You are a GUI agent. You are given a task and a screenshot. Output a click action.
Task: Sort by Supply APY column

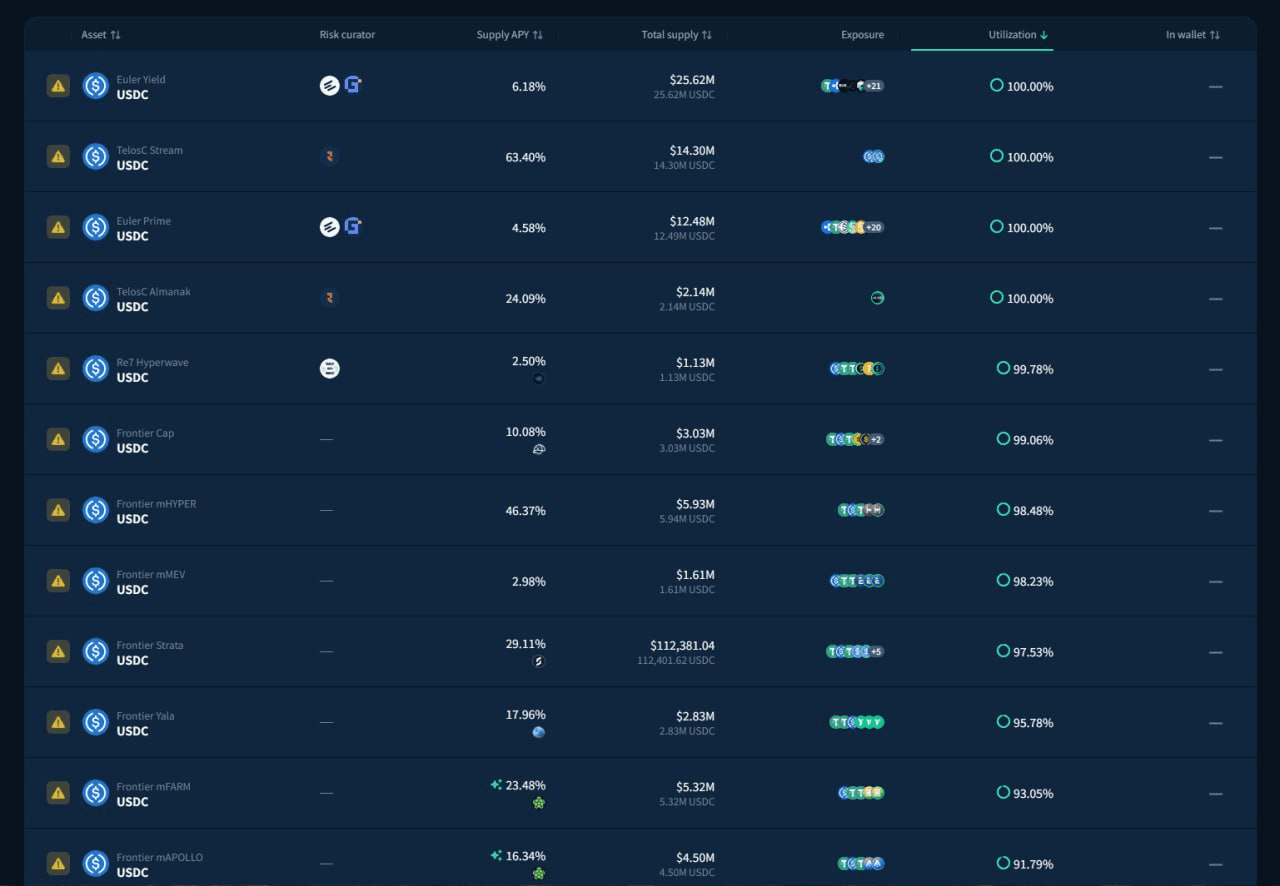click(x=509, y=35)
